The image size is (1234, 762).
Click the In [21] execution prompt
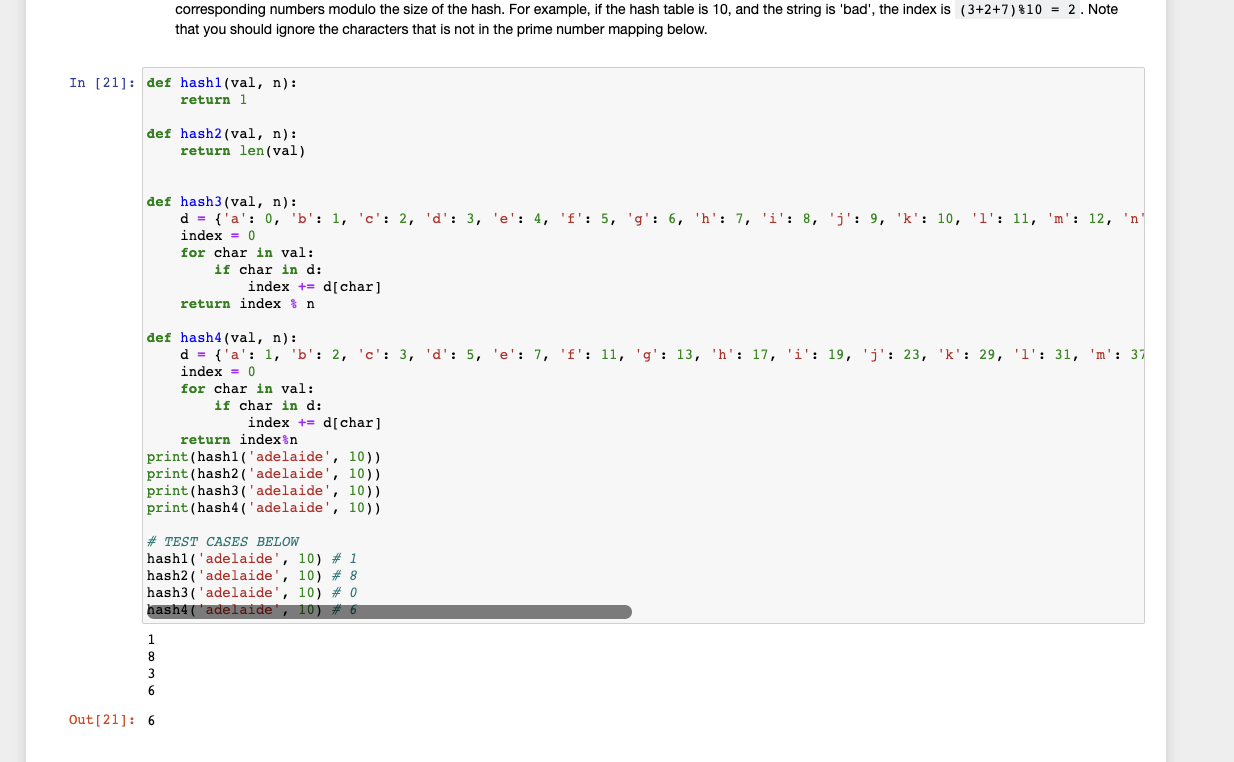click(103, 82)
